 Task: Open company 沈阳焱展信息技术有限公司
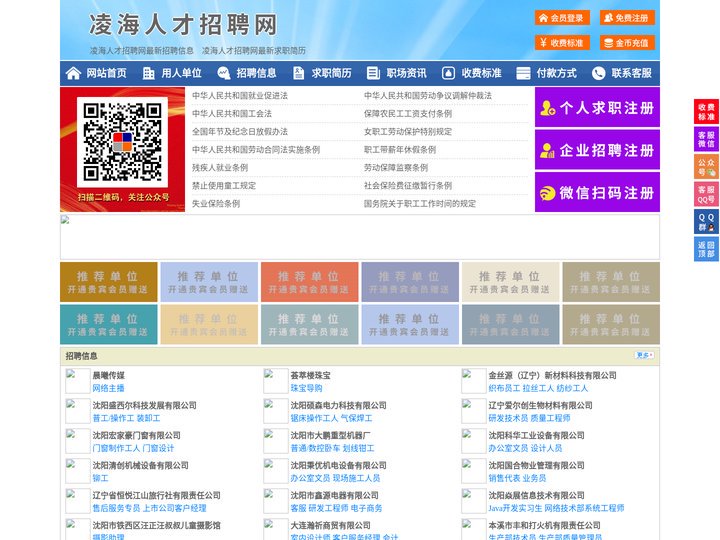tap(536, 495)
